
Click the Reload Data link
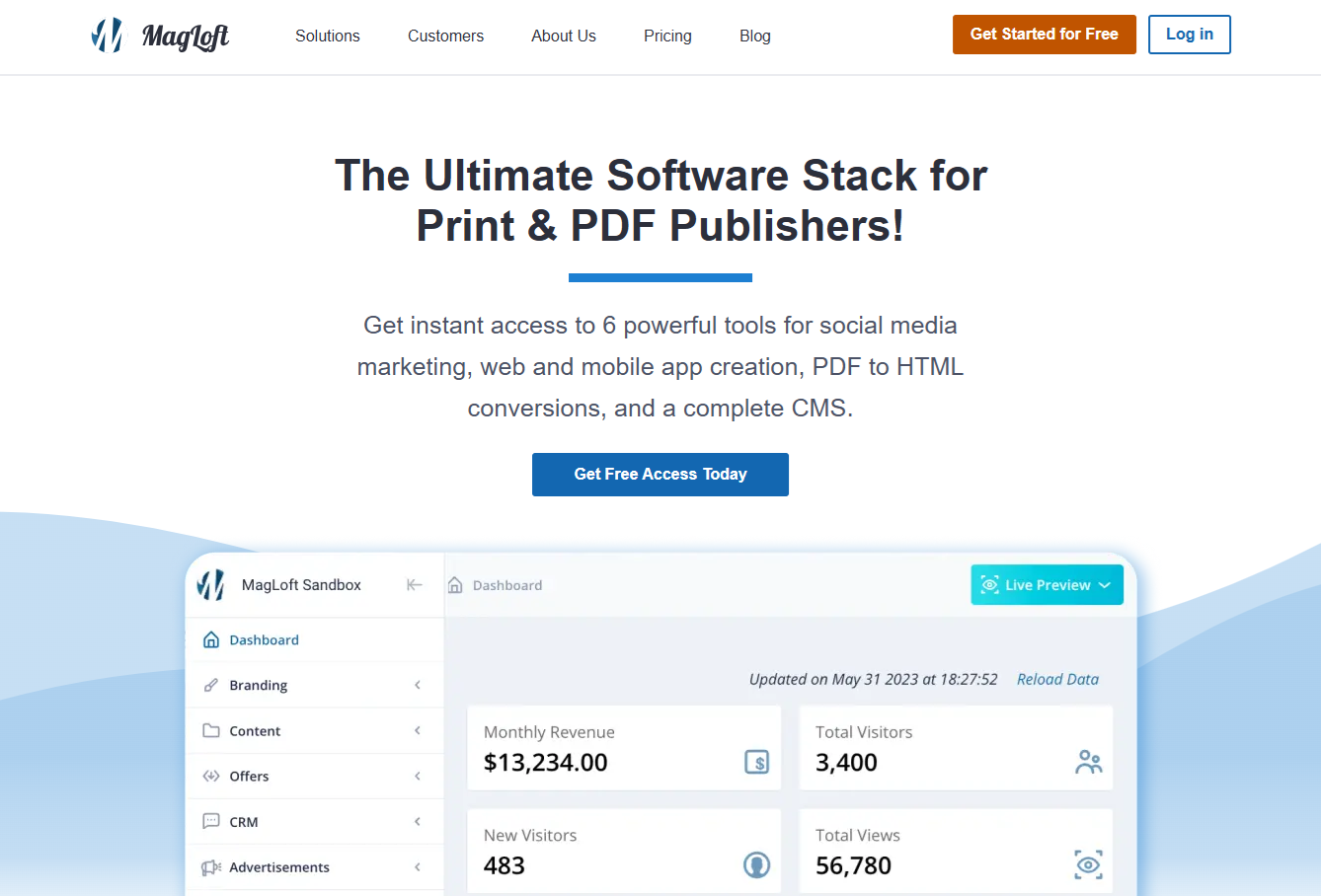click(x=1057, y=679)
